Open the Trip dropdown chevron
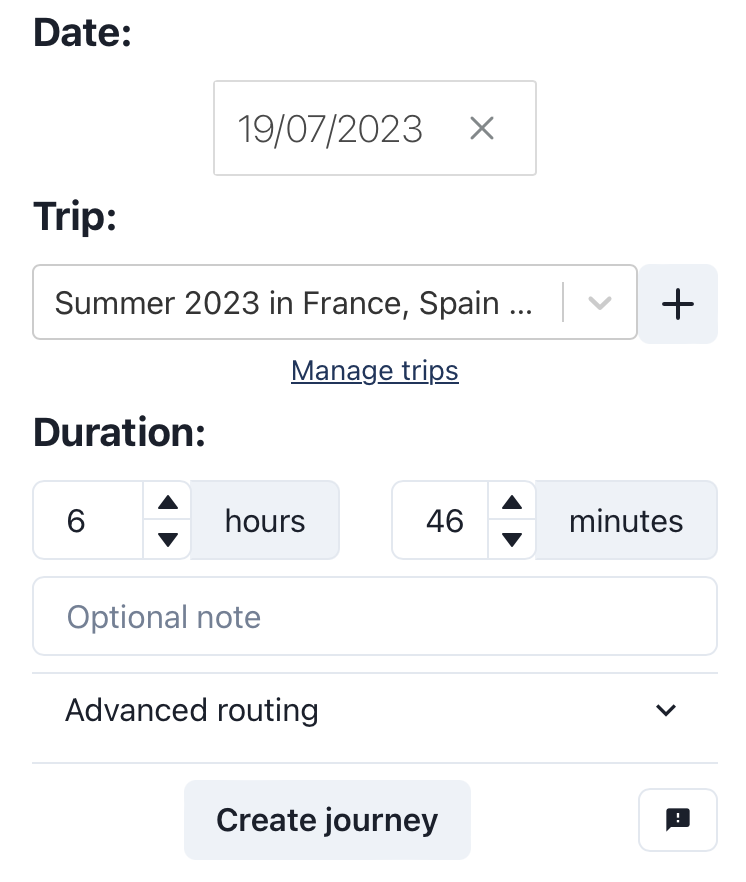Screen dimensions: 746x882 (600, 303)
